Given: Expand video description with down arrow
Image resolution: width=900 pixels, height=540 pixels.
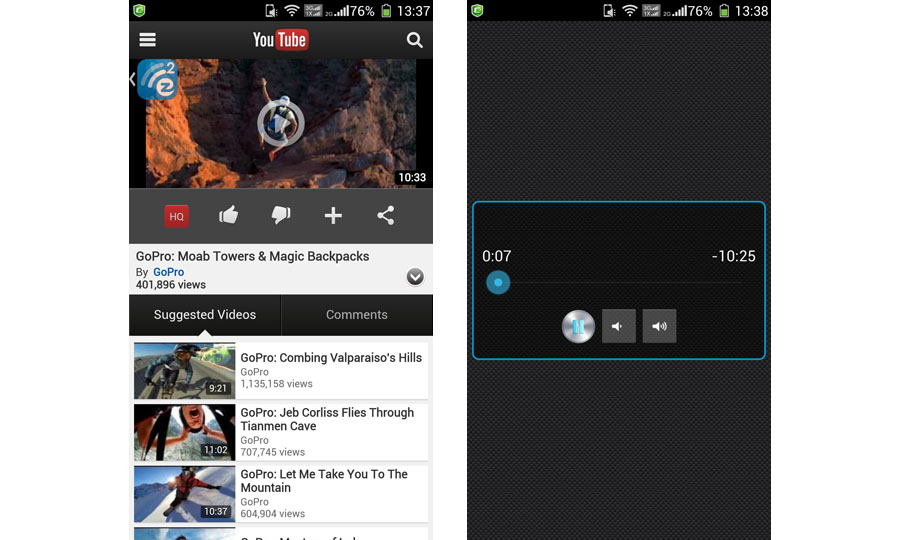Looking at the screenshot, I should coord(415,277).
